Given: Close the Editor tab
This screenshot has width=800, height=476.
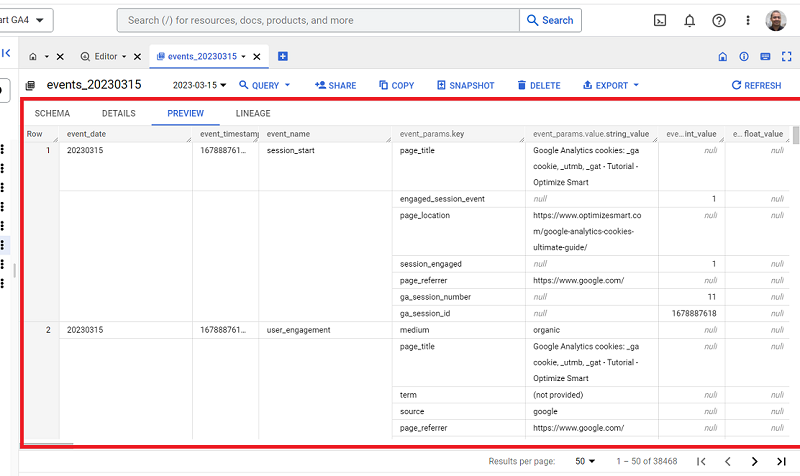Looking at the screenshot, I should [x=137, y=57].
